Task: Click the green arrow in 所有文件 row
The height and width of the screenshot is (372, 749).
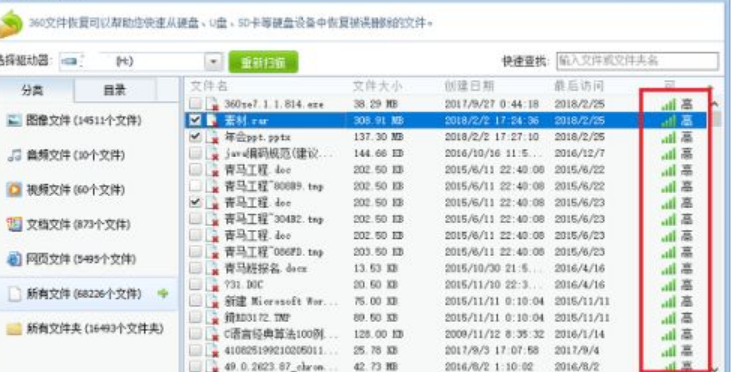Action: click(x=163, y=294)
